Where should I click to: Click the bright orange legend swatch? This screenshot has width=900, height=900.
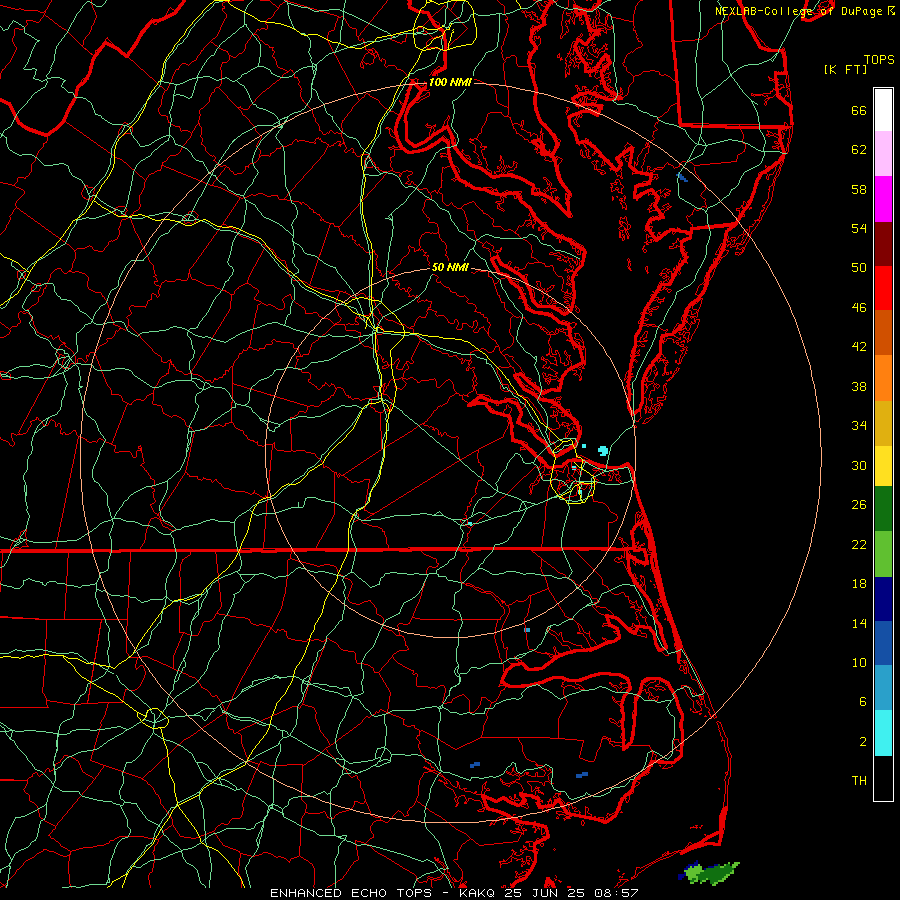pos(883,378)
